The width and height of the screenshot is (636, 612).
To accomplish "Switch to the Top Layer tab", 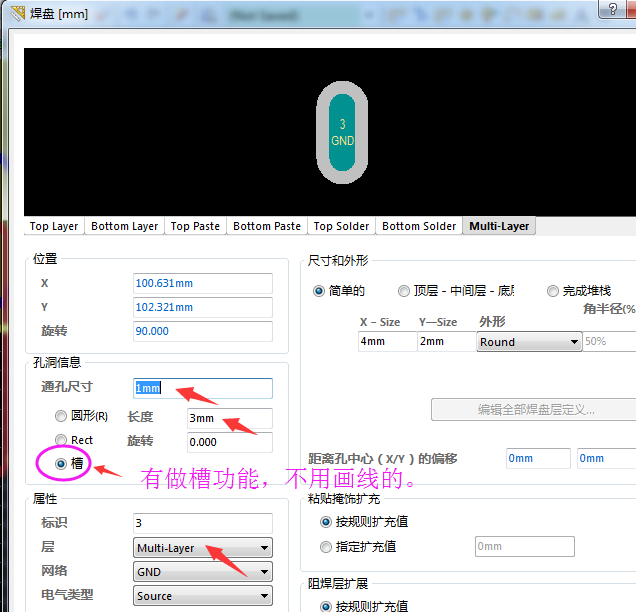I will (x=54, y=226).
